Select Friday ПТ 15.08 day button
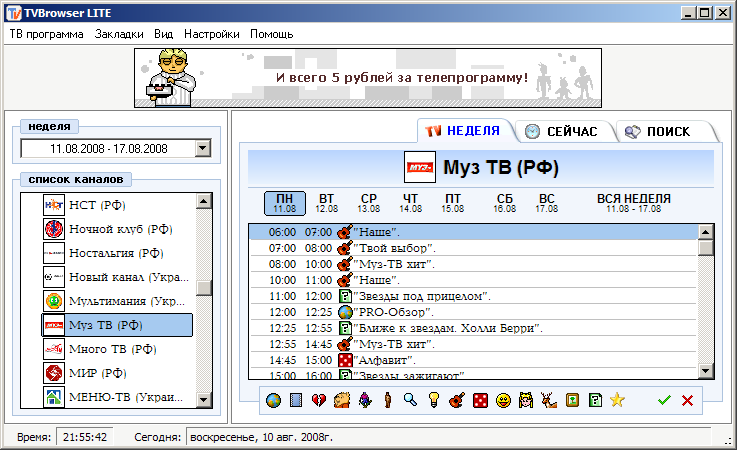The width and height of the screenshot is (737, 450). (x=453, y=203)
